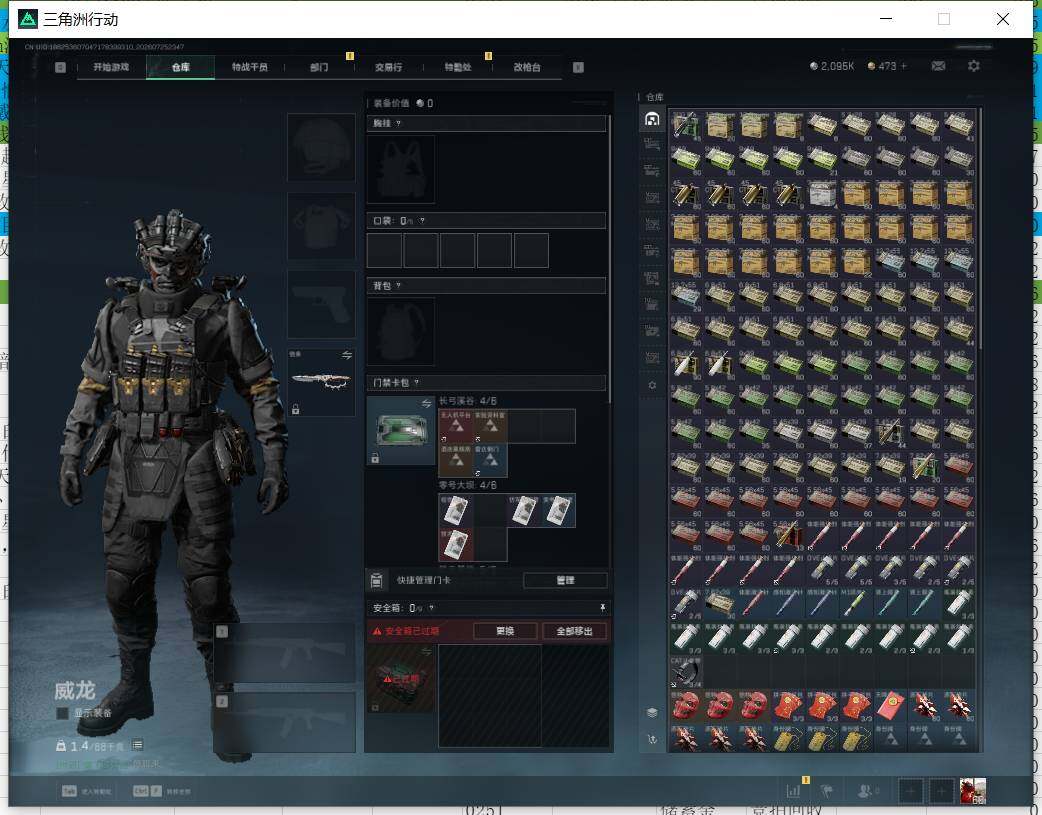Select the first red mask item in warehouse
Image resolution: width=1042 pixels, height=815 pixels.
coord(686,706)
